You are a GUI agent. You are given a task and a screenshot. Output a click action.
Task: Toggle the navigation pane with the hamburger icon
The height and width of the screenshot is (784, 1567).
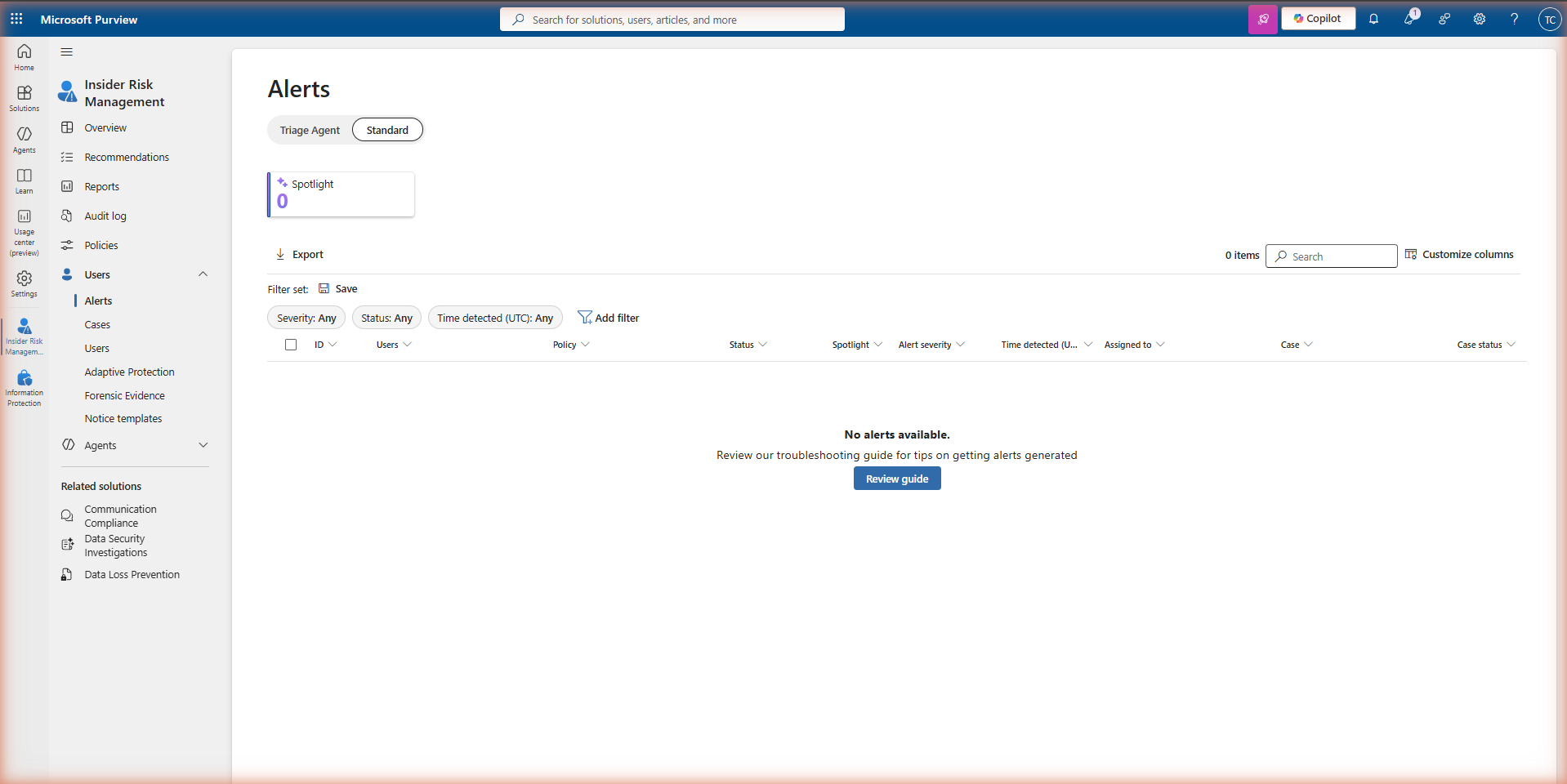(67, 51)
